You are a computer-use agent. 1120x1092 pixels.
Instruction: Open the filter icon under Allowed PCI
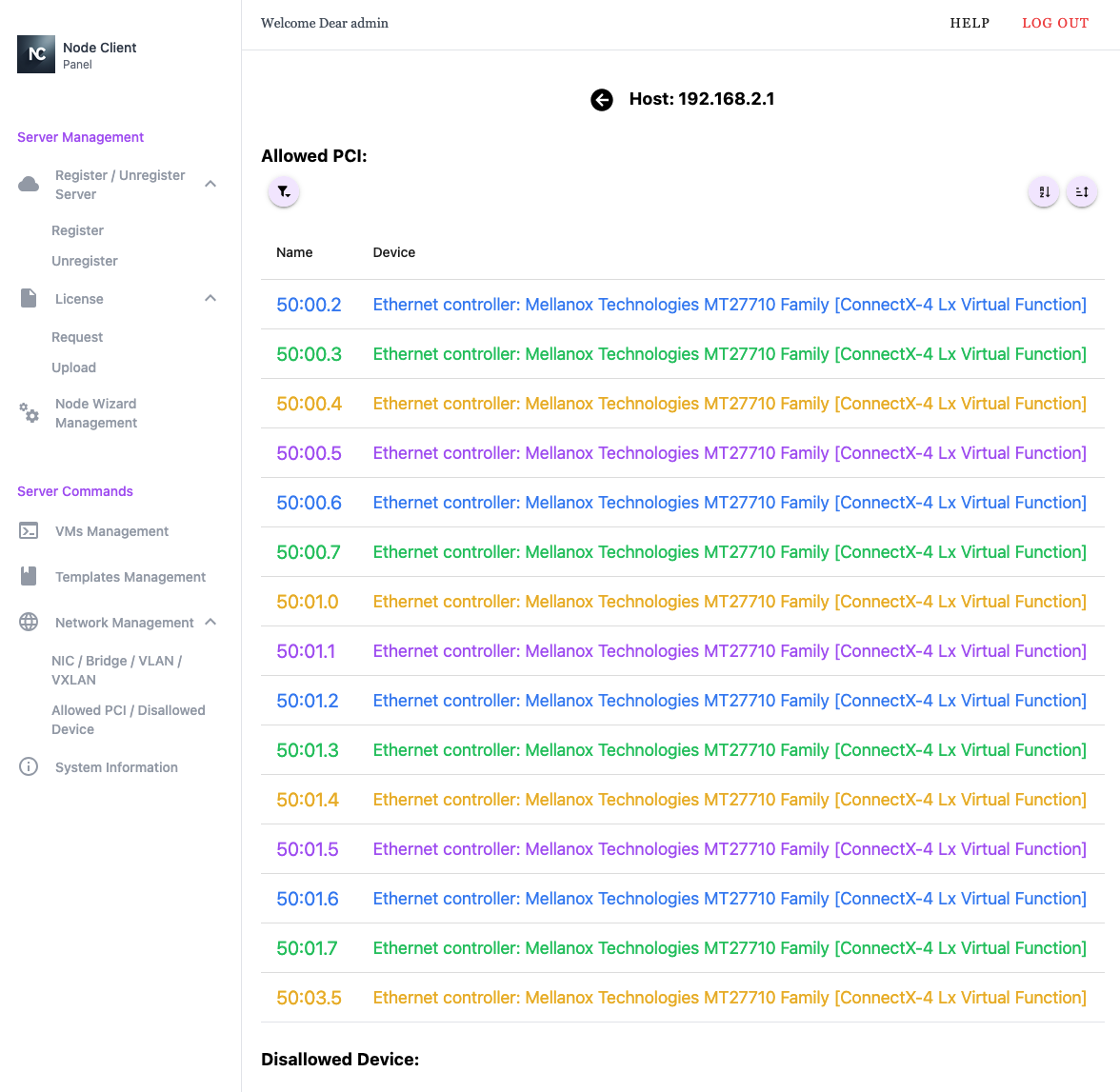coord(284,192)
